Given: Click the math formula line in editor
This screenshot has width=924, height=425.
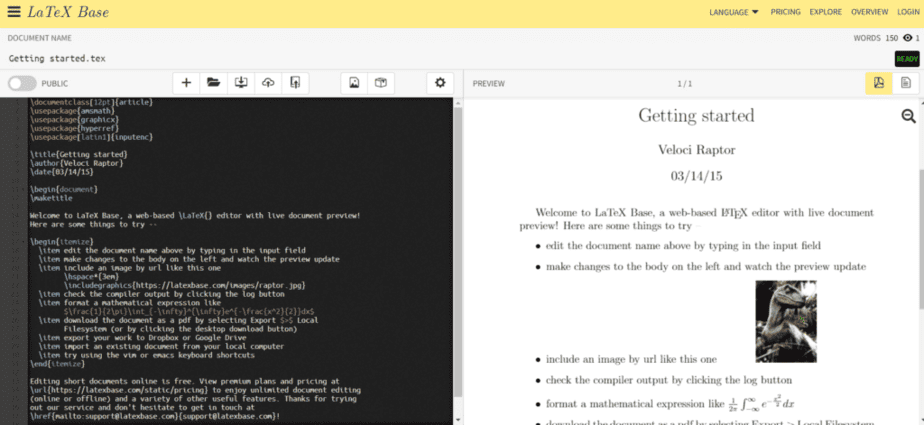Looking at the screenshot, I should click(x=189, y=311).
